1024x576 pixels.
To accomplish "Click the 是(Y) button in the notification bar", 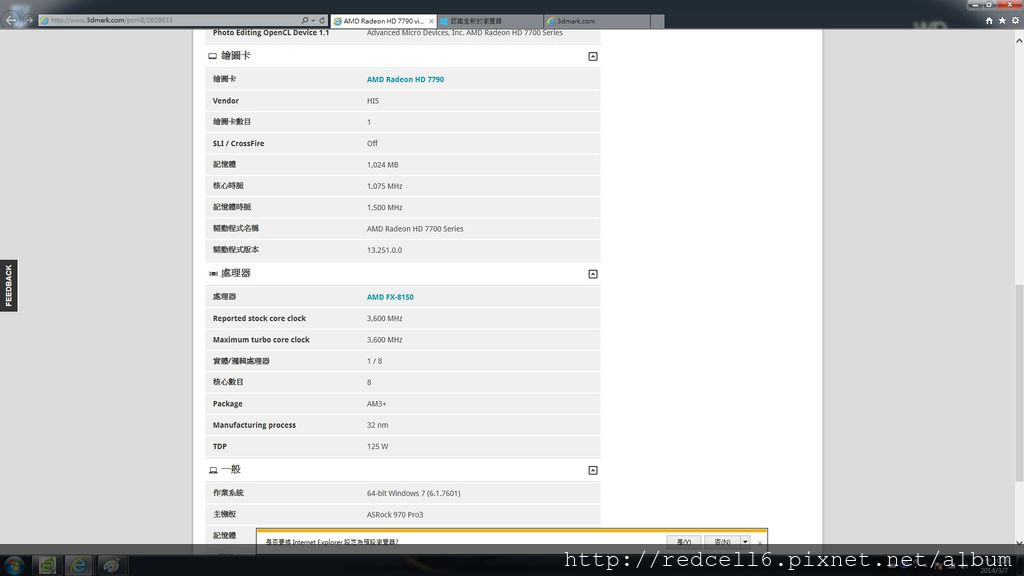I will coord(684,541).
